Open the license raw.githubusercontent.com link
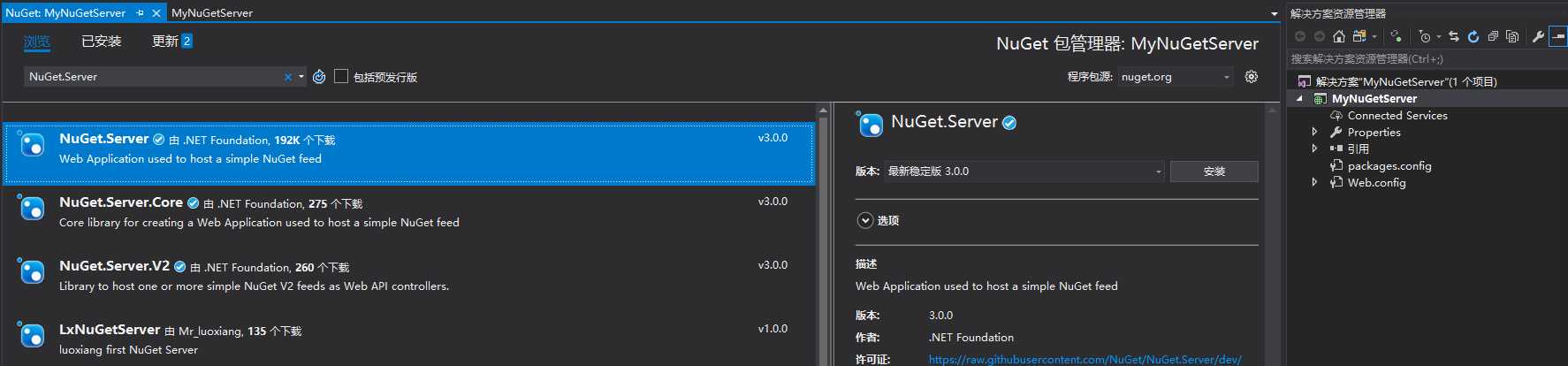 (1085, 360)
